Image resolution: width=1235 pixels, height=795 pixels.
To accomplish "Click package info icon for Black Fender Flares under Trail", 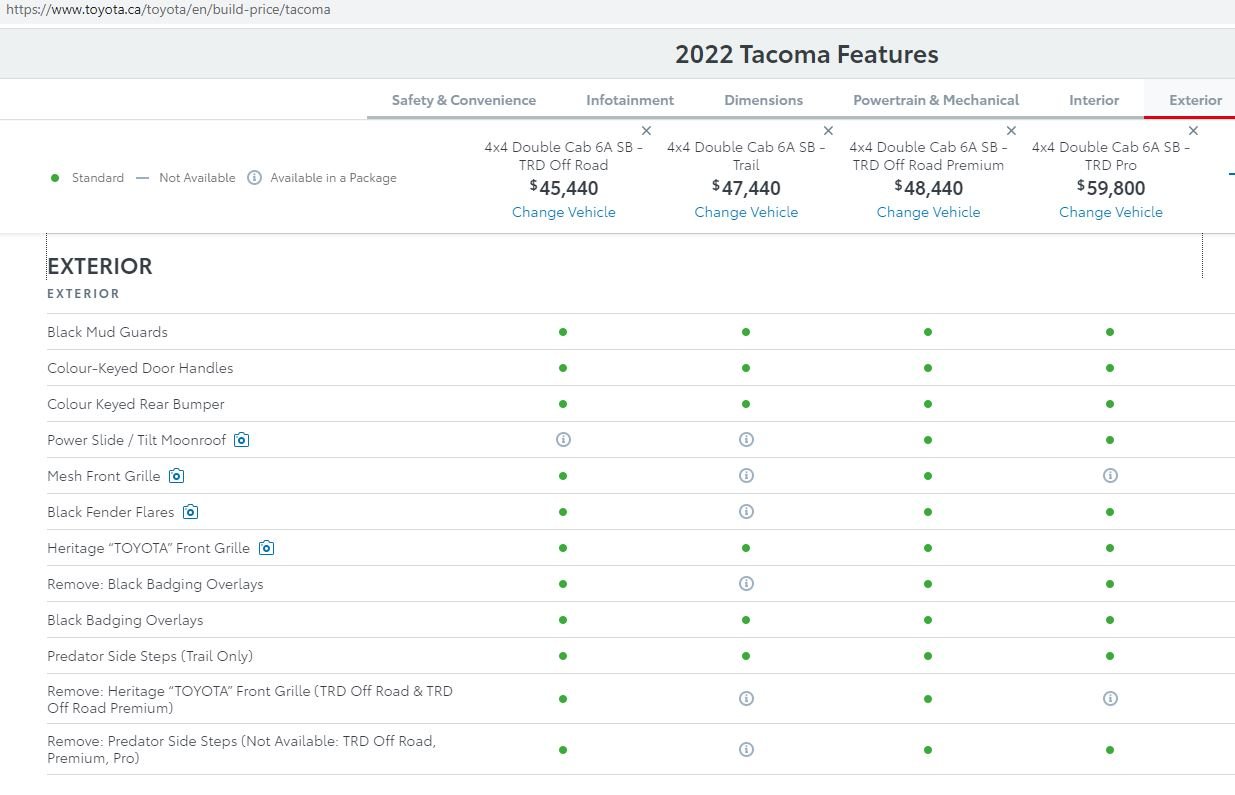I will 746,512.
